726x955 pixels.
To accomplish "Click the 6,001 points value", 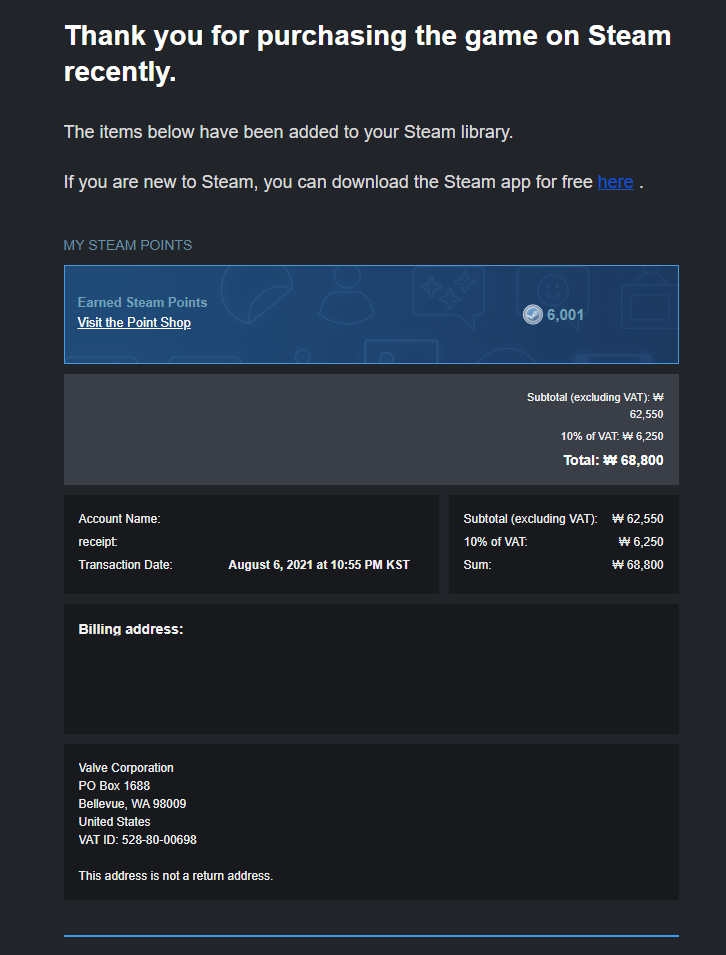I will tap(565, 315).
